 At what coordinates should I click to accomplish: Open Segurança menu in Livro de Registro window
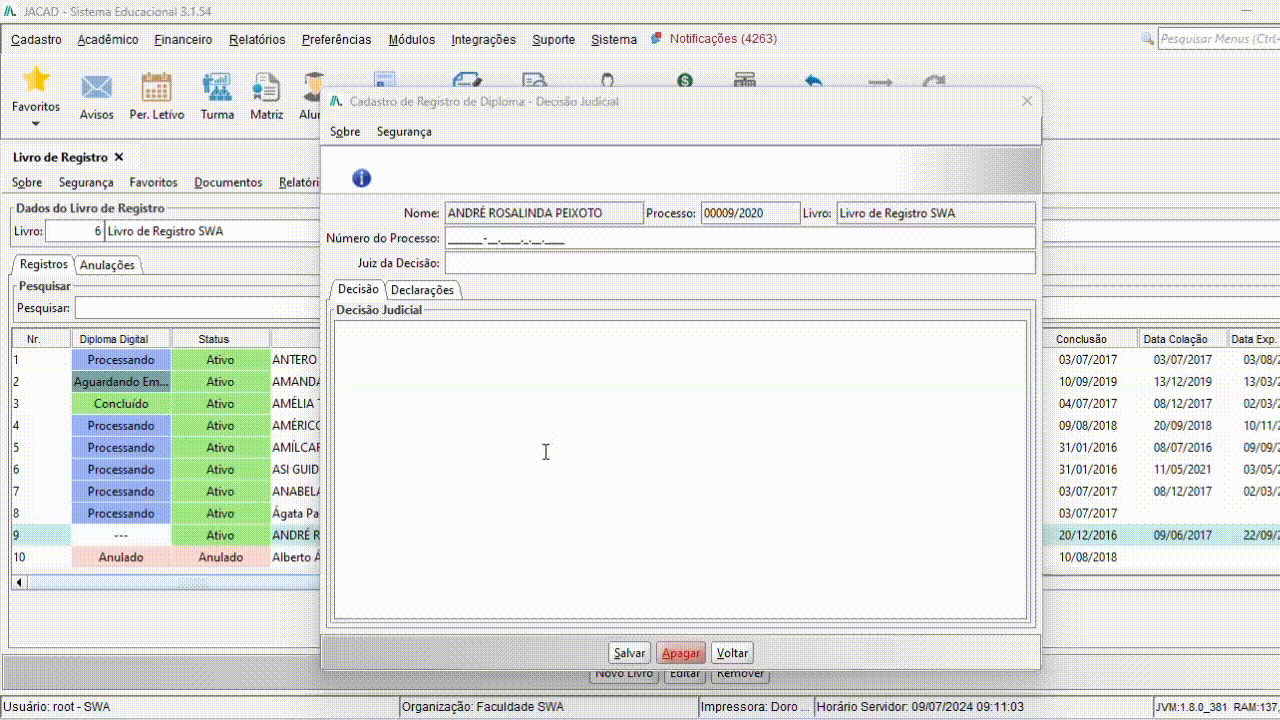(86, 183)
